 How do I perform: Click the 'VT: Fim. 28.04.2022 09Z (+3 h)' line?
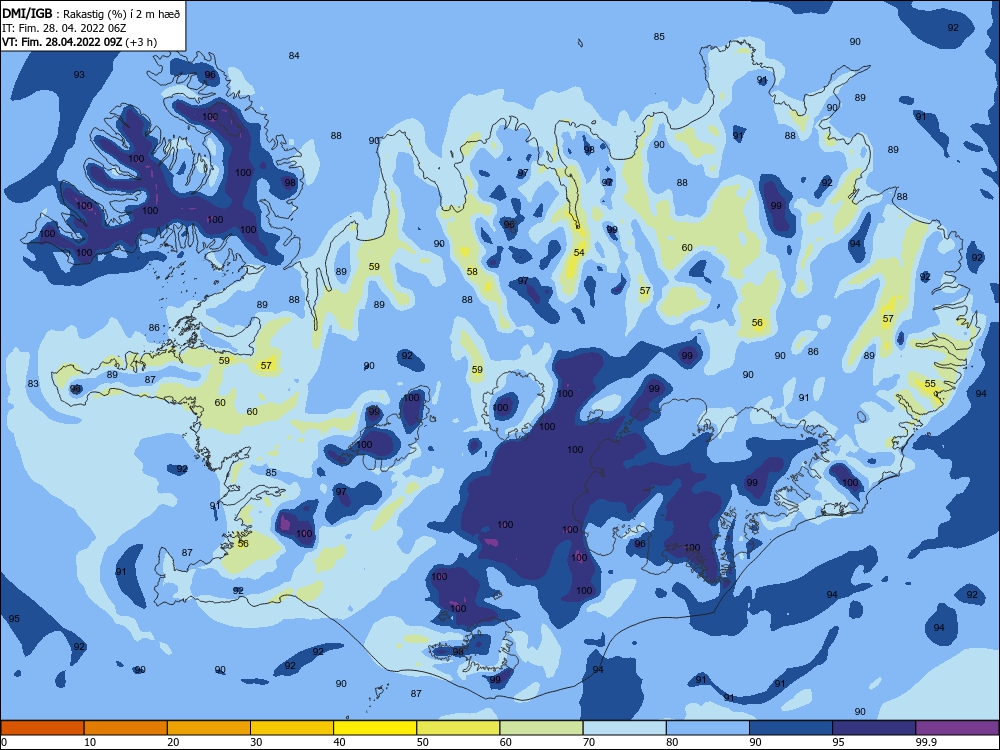(79, 42)
